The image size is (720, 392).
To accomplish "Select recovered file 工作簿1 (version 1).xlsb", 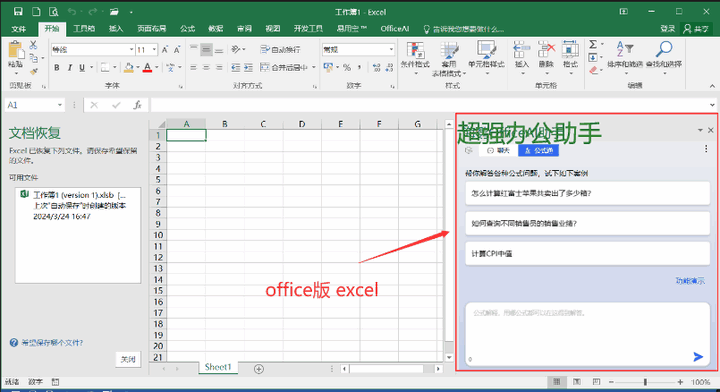I will 78,206.
